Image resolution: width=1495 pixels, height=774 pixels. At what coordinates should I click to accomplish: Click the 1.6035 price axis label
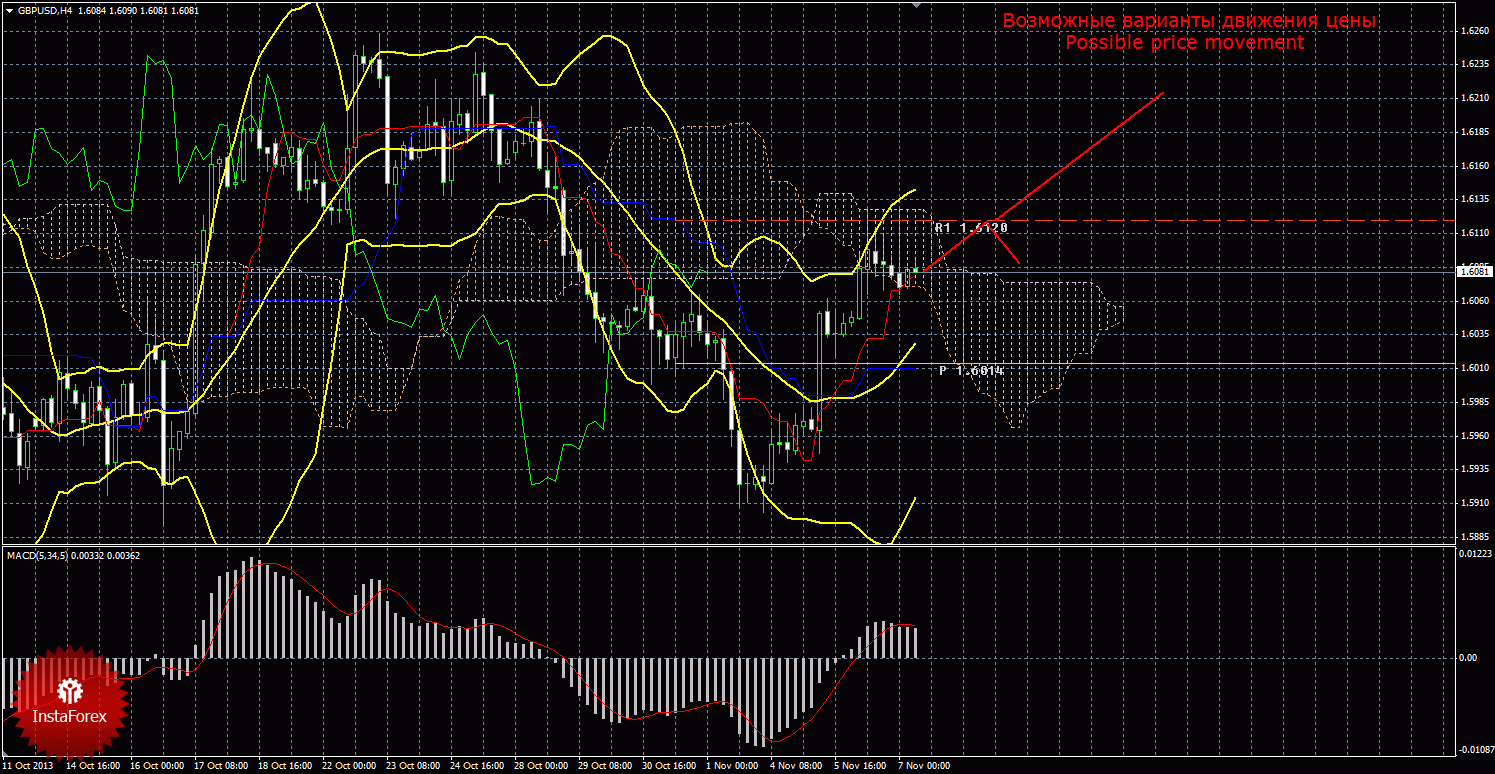coord(1473,334)
